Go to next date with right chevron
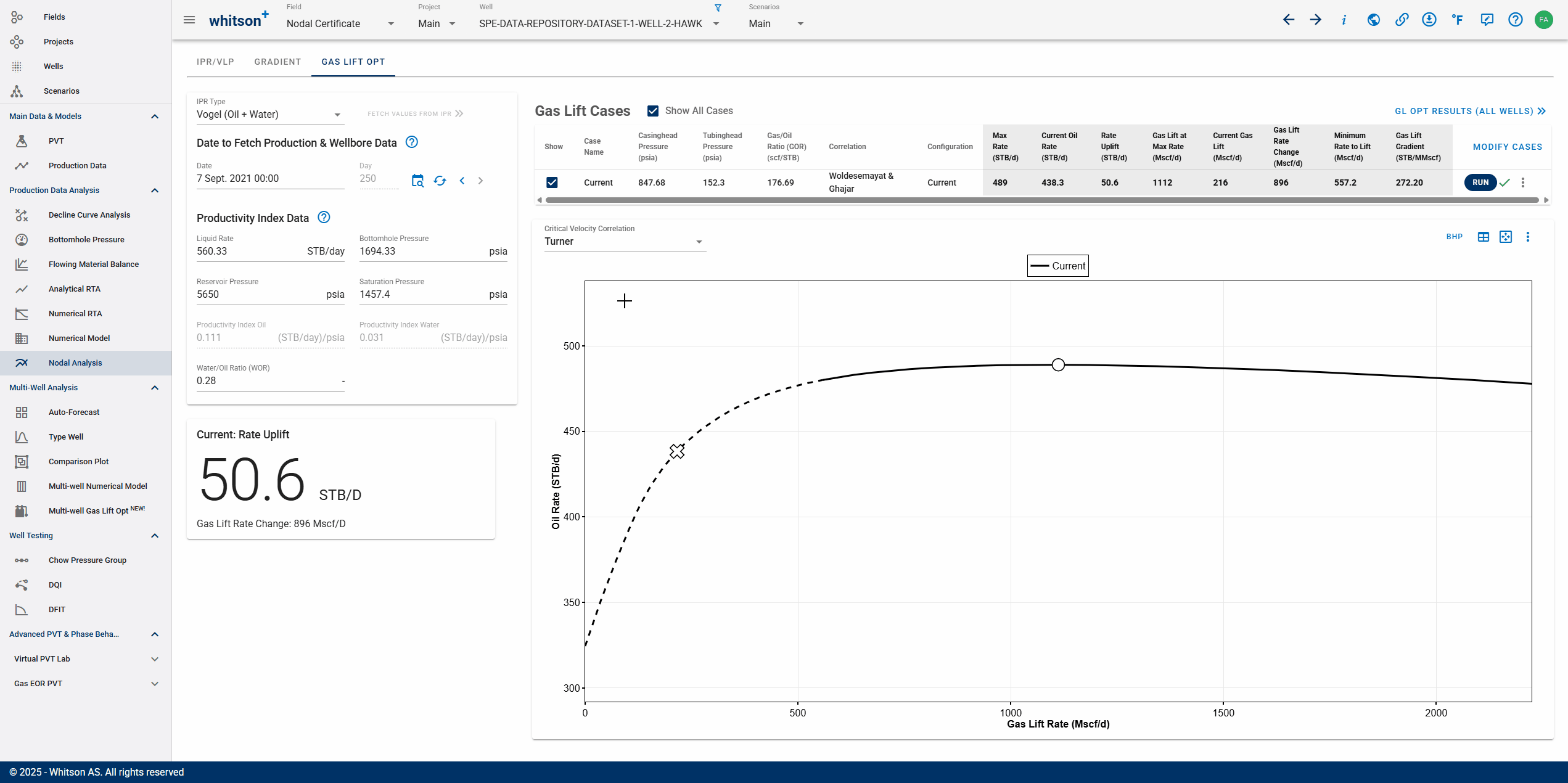 point(481,181)
